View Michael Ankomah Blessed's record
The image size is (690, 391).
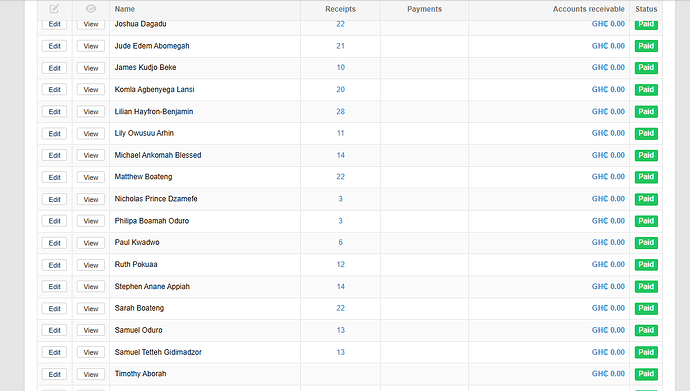tap(91, 155)
